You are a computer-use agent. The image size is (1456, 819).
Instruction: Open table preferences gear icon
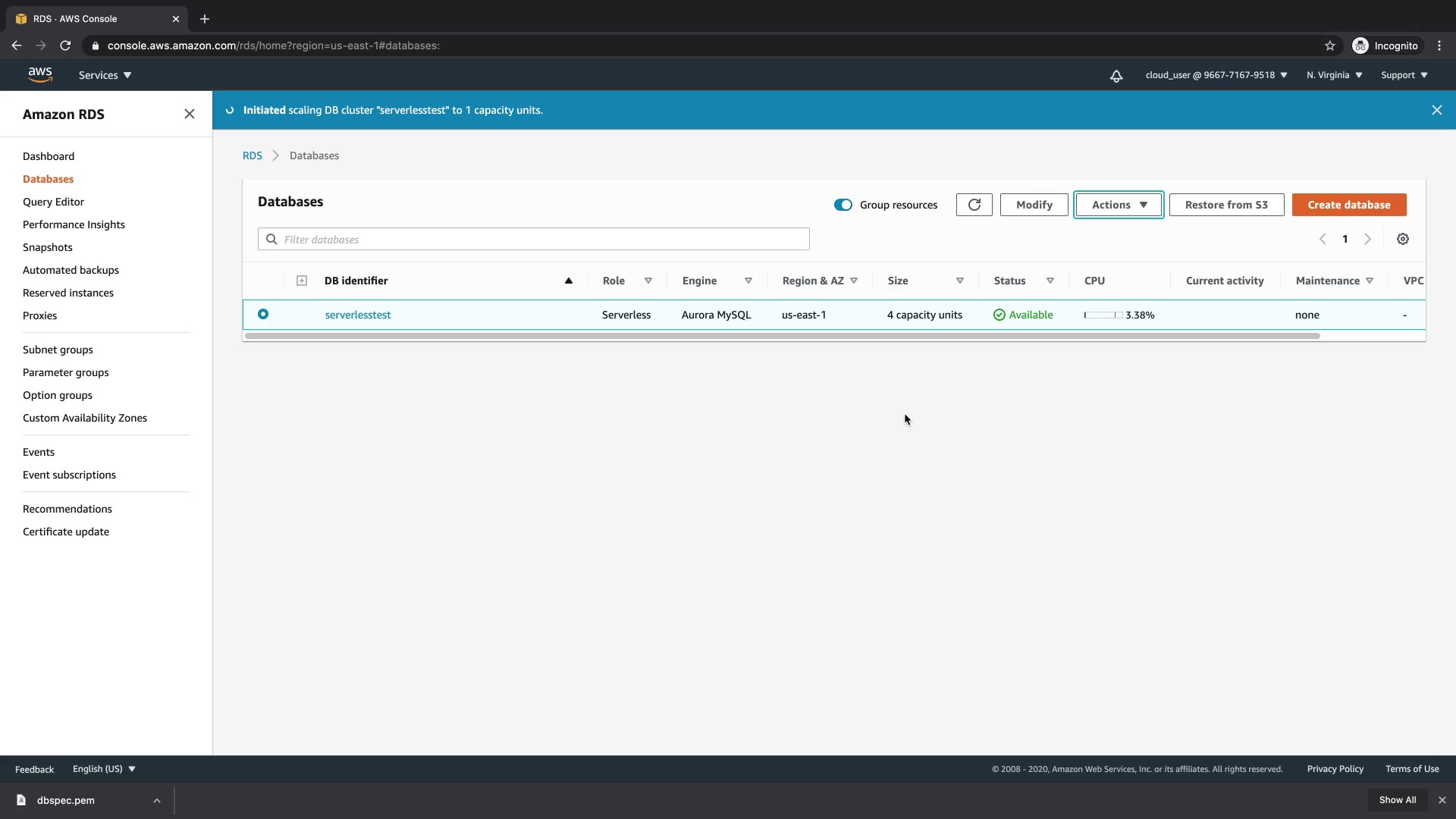[1403, 239]
